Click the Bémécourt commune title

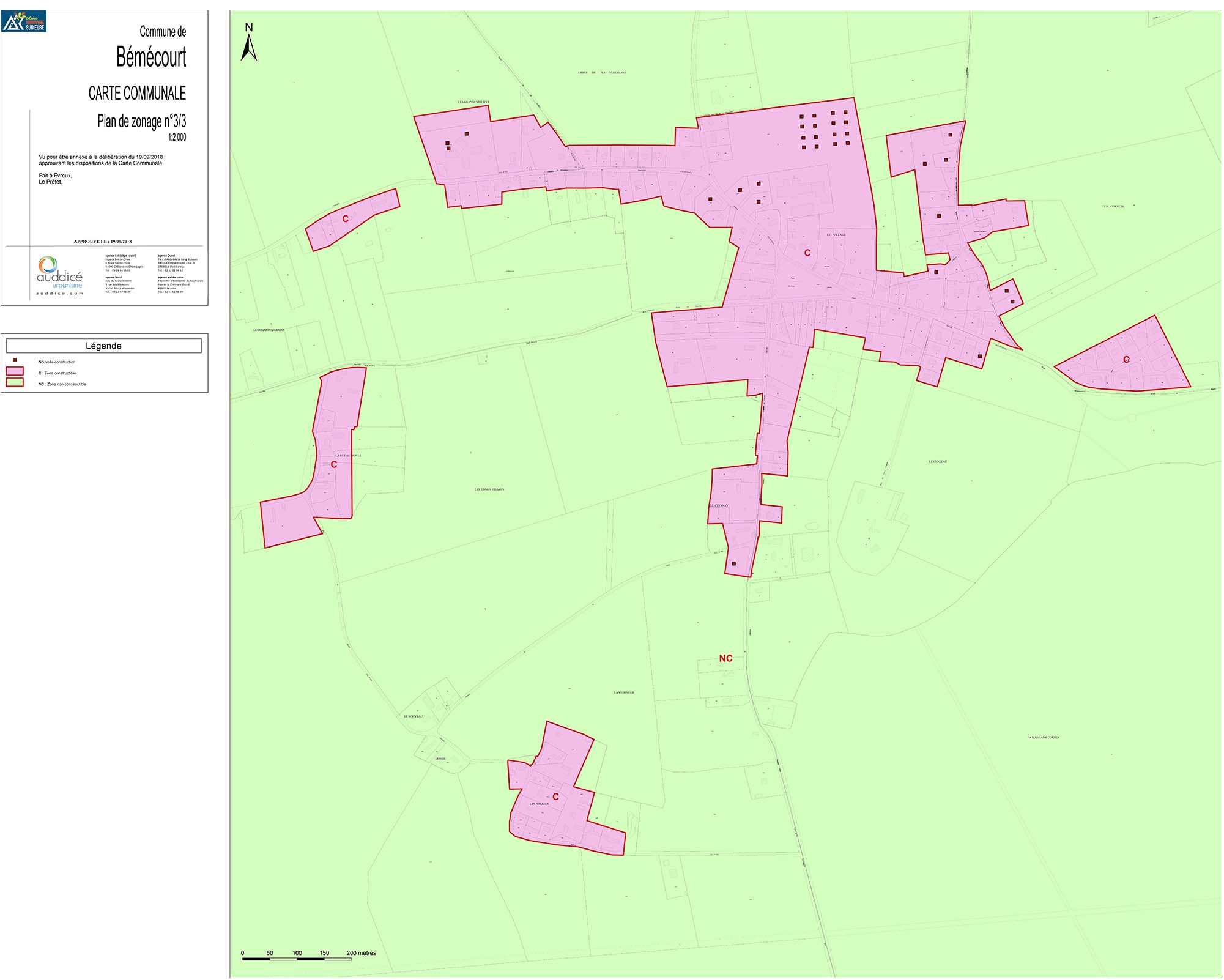pos(151,58)
